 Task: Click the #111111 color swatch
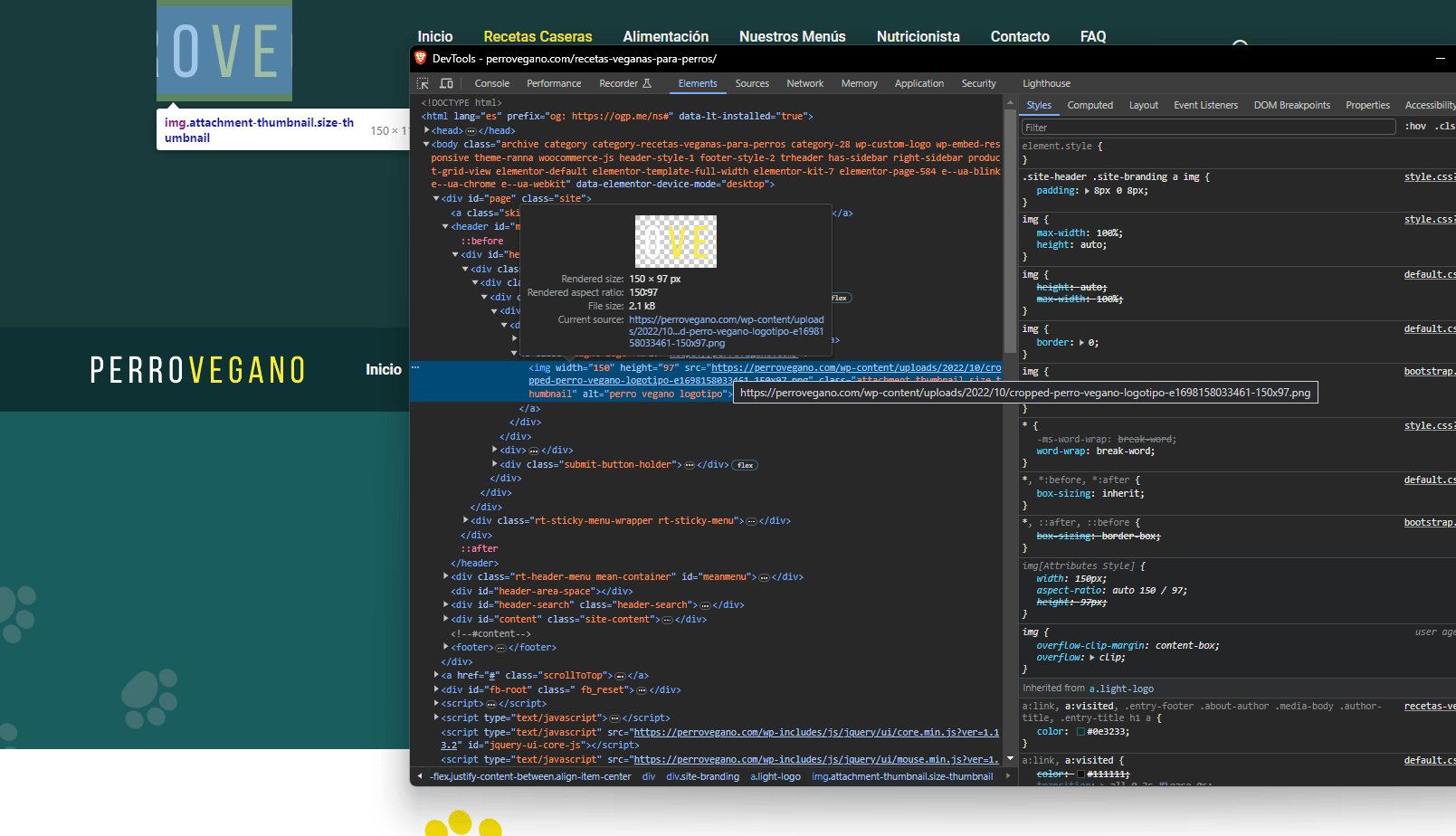point(1080,774)
